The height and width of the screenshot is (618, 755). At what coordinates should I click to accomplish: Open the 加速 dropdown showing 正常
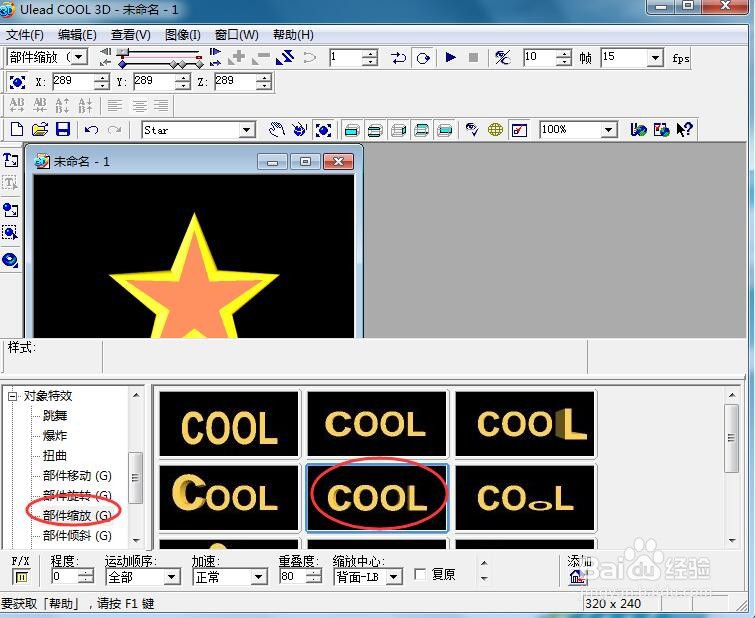pyautogui.click(x=259, y=577)
